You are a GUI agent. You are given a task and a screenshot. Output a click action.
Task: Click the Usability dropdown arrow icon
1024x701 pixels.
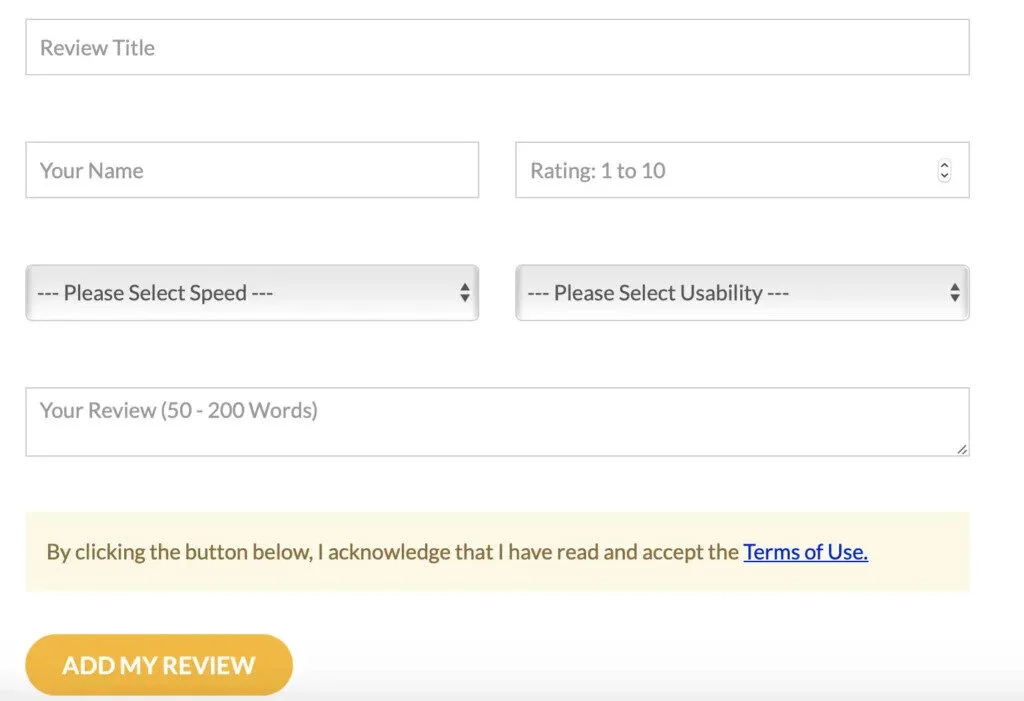click(954, 293)
